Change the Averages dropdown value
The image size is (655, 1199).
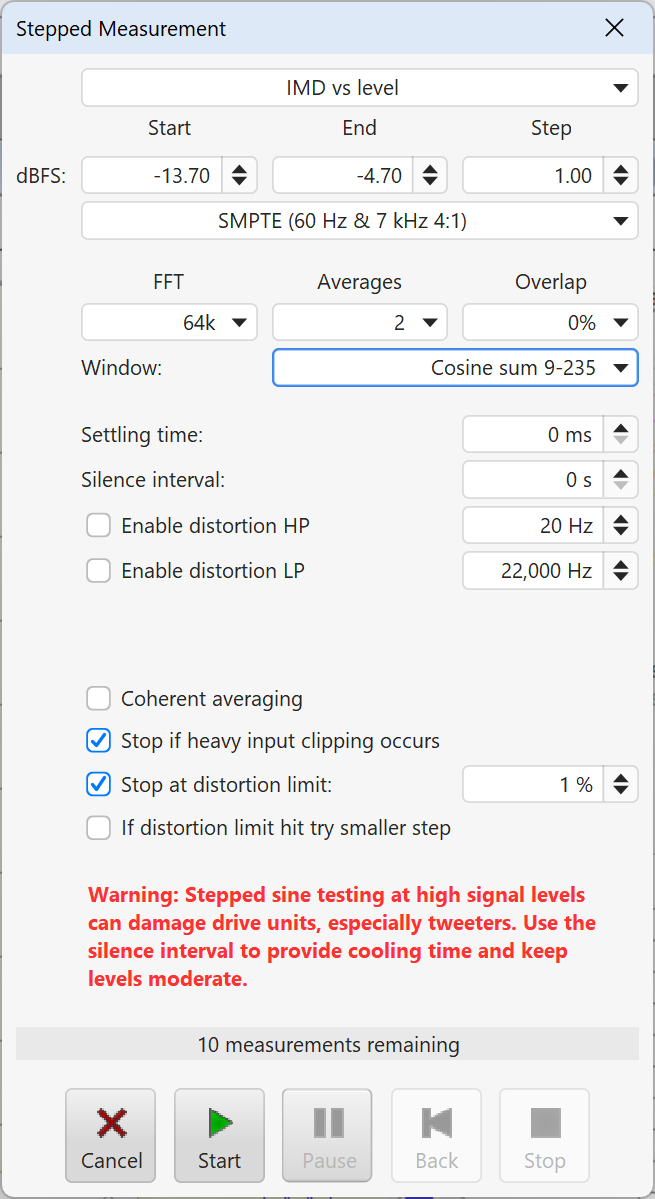[x=359, y=323]
